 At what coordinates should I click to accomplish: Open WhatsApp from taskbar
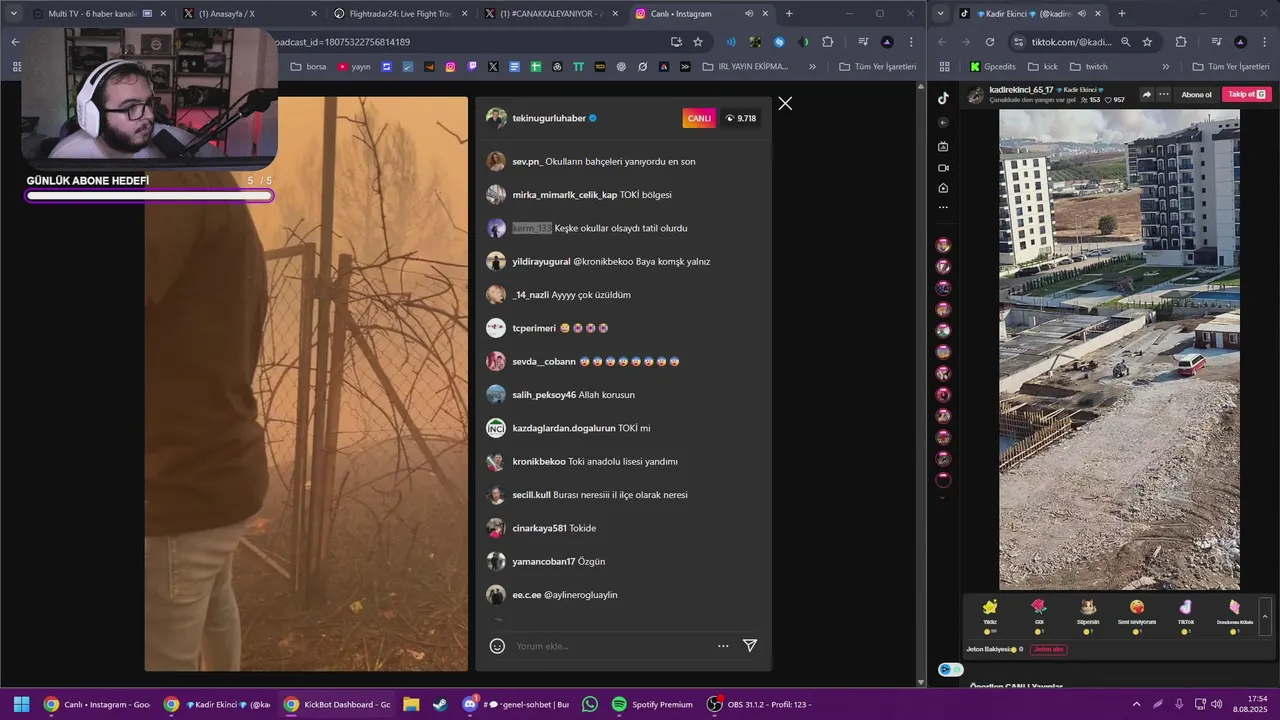[x=590, y=704]
